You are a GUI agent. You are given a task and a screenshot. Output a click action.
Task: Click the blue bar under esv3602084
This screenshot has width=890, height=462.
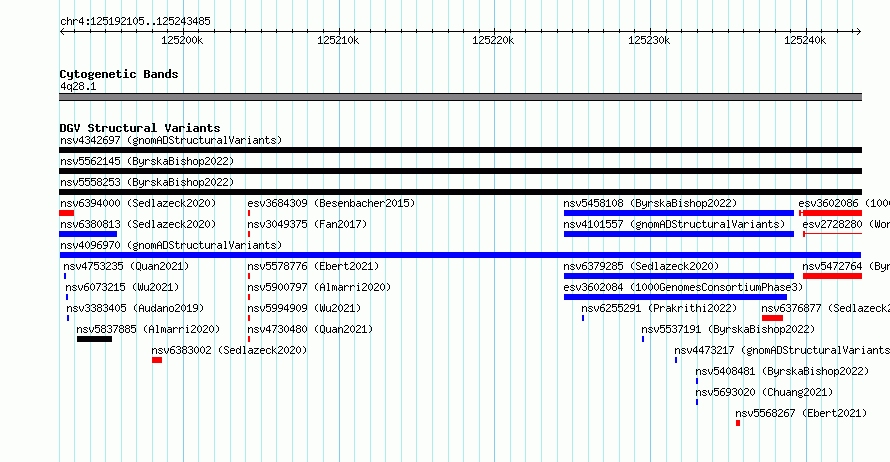point(675,297)
